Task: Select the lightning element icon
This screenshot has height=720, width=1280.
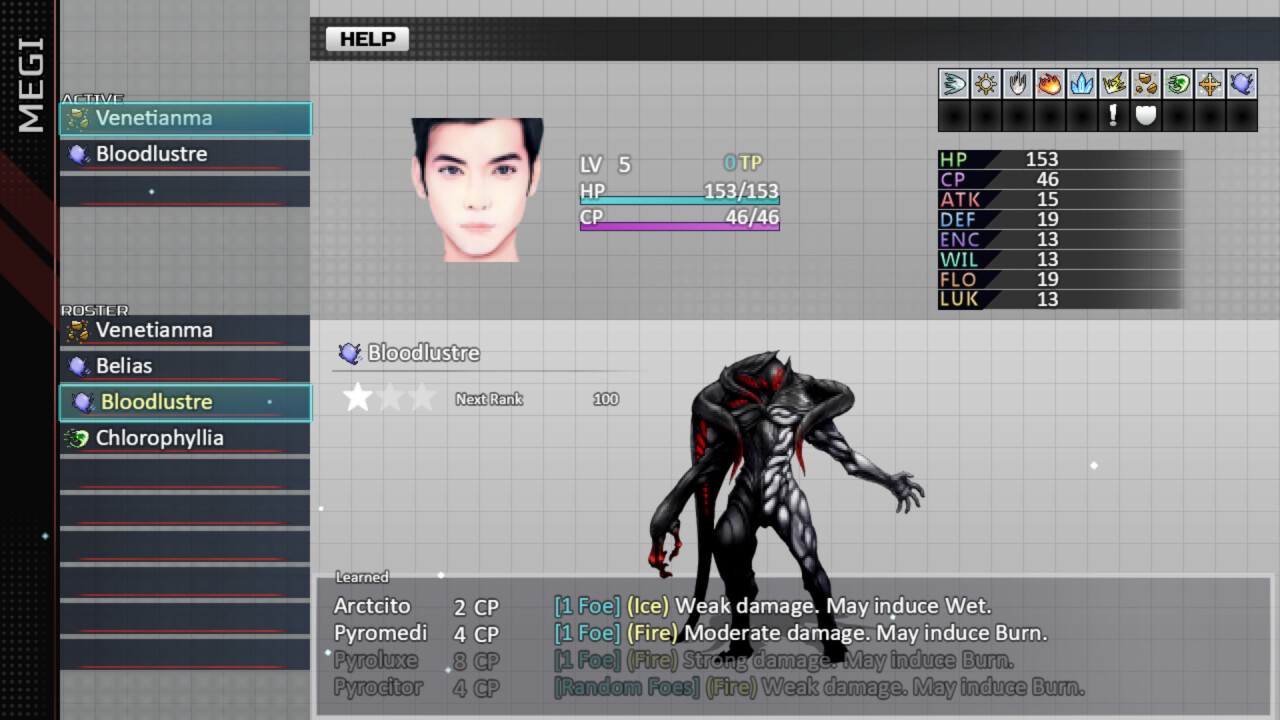Action: tap(1114, 84)
